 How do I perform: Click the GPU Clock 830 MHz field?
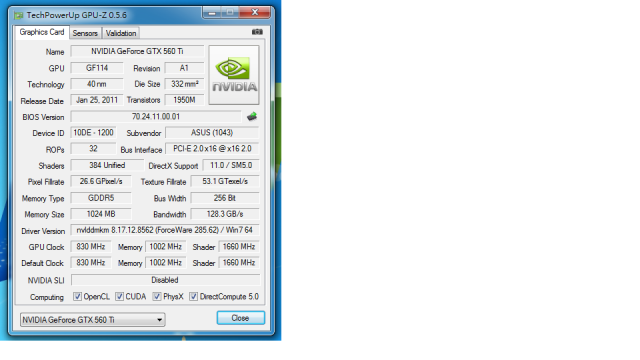click(x=91, y=247)
